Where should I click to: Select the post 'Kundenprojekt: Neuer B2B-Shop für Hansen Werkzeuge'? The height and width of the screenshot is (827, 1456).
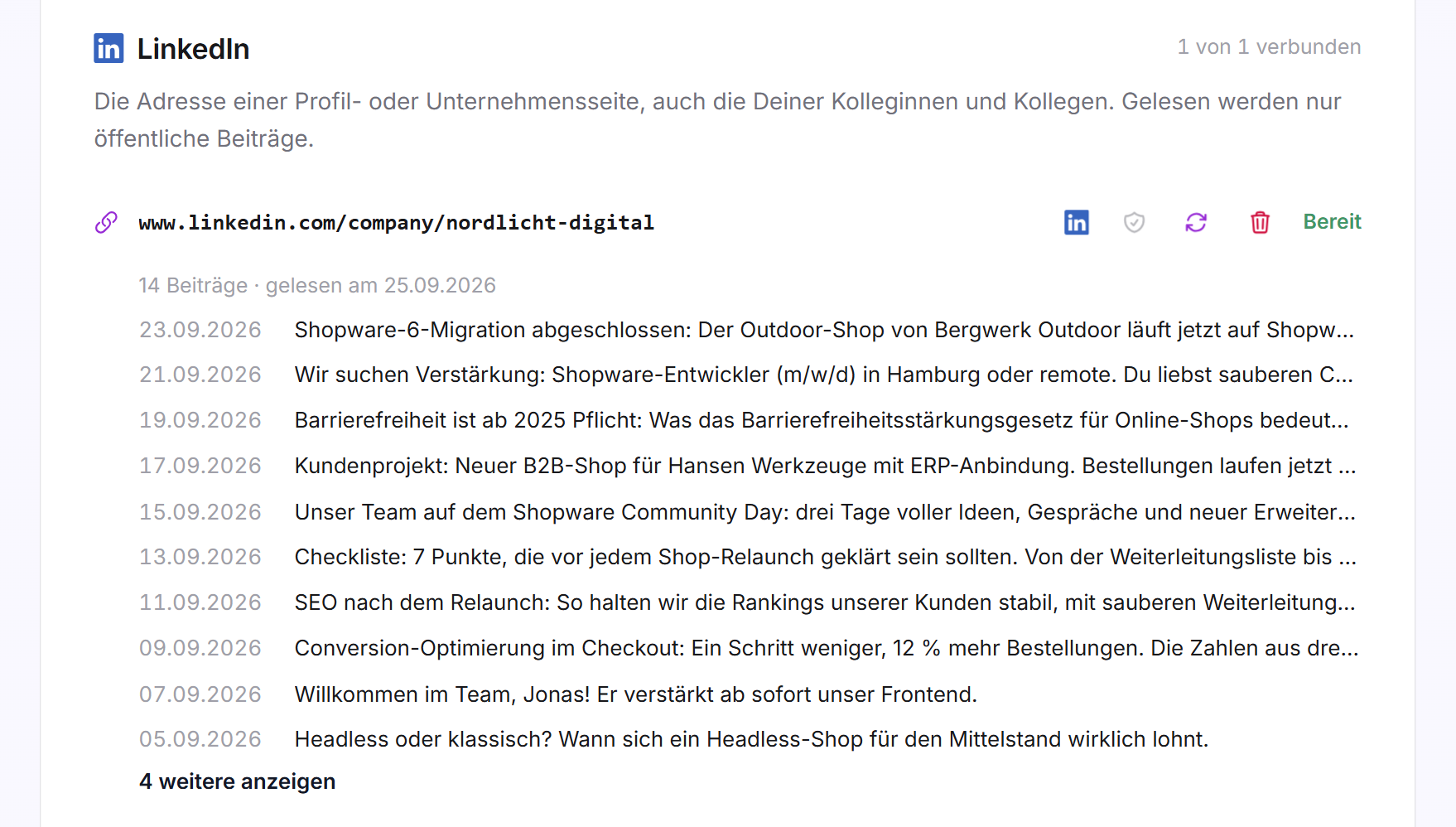(825, 466)
